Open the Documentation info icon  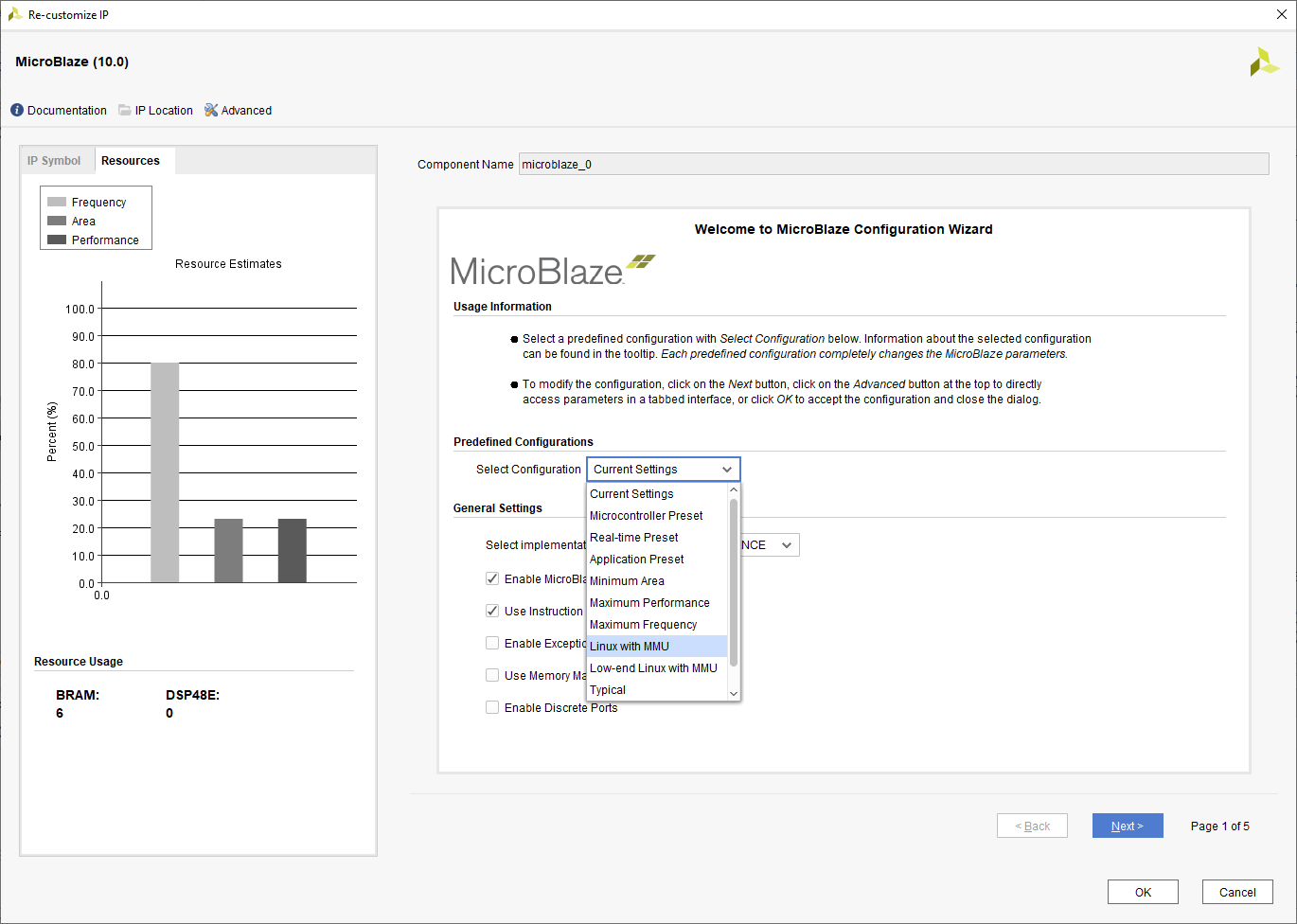tap(17, 111)
